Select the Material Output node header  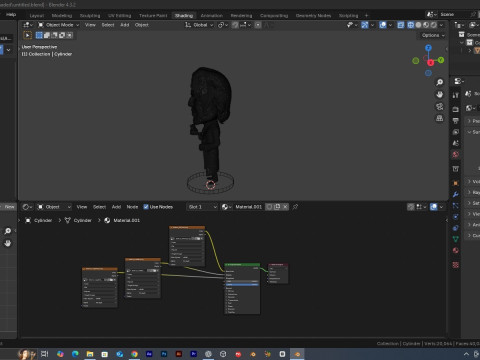coord(278,265)
